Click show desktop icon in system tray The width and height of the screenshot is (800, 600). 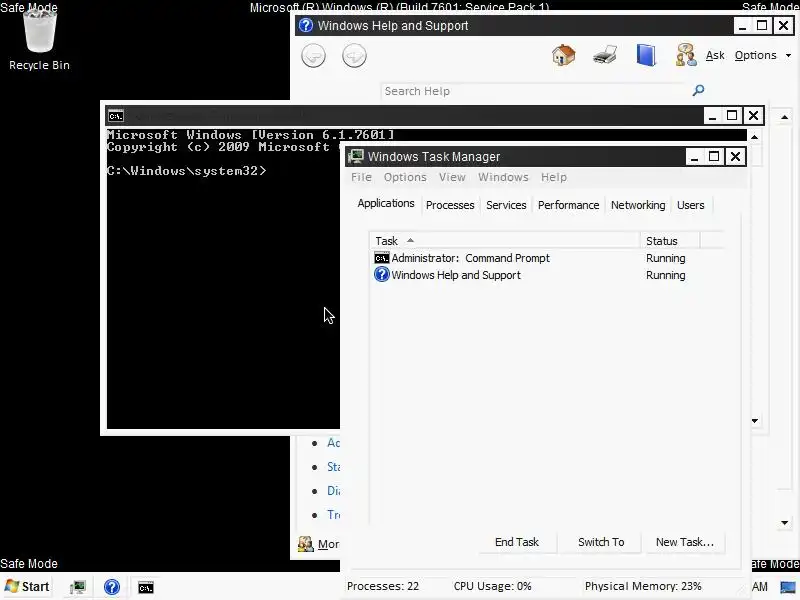[788, 587]
